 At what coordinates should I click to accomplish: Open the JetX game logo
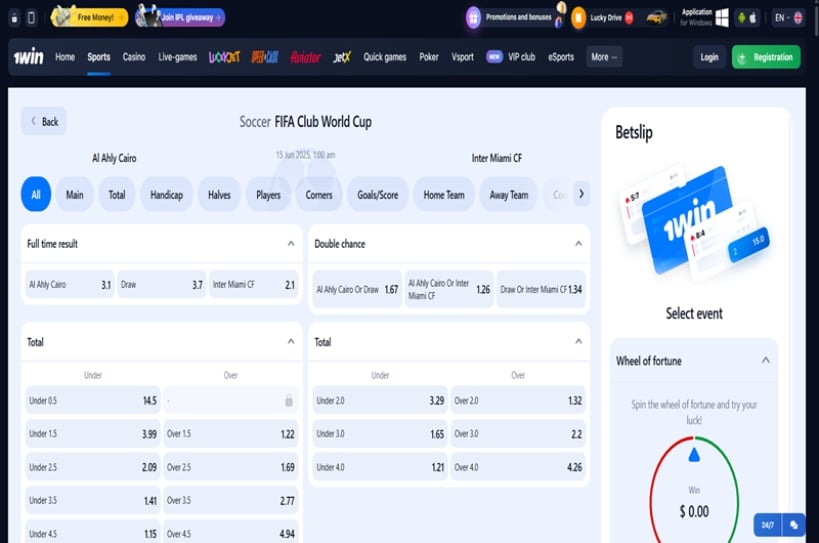coord(342,57)
